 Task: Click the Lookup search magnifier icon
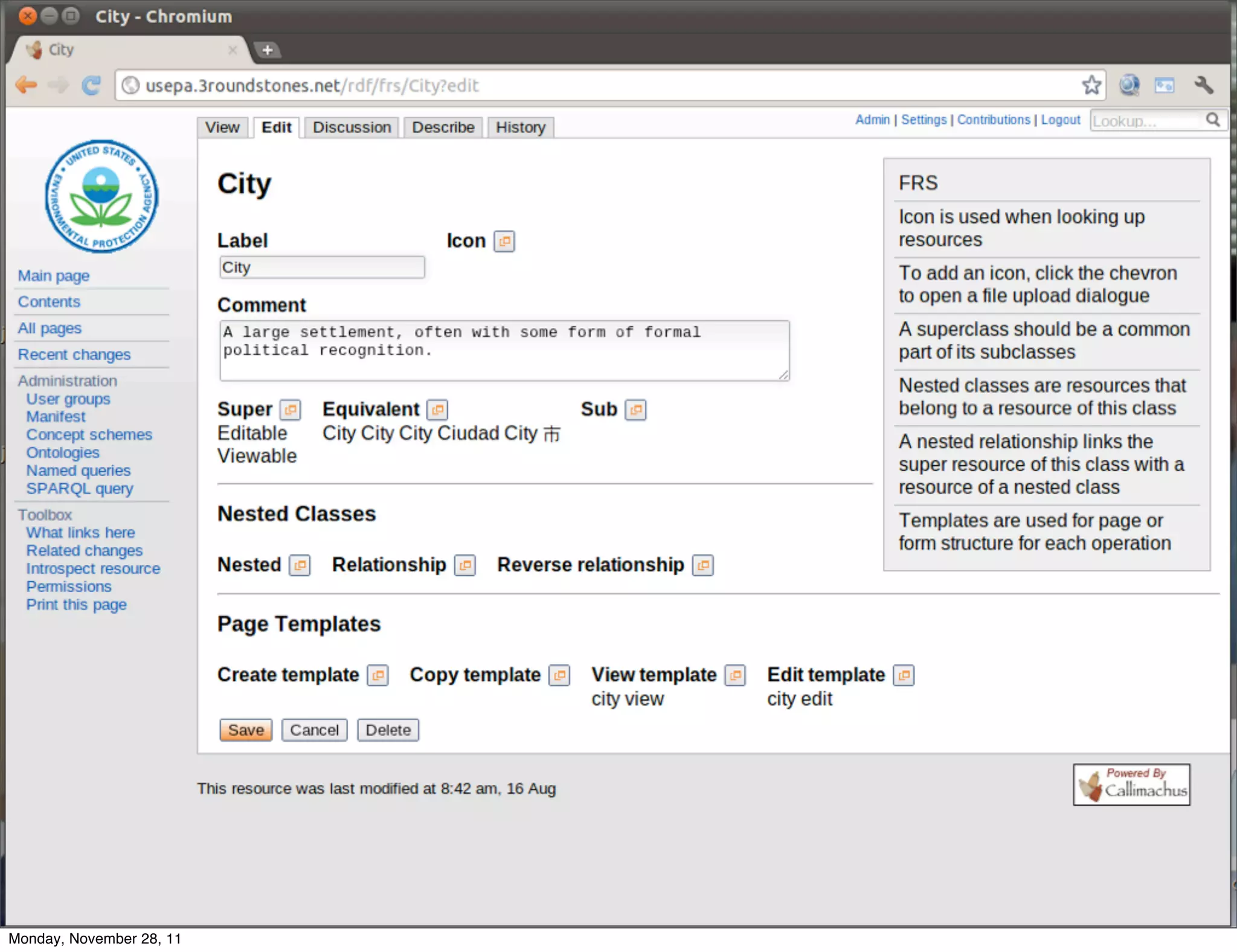coord(1213,120)
